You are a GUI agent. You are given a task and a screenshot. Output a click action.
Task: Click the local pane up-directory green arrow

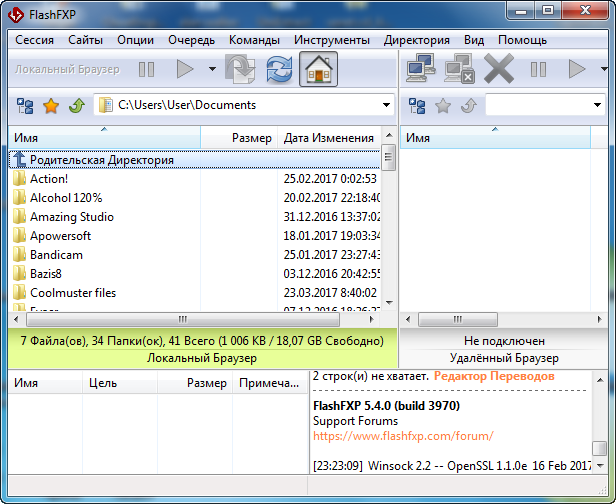point(76,105)
